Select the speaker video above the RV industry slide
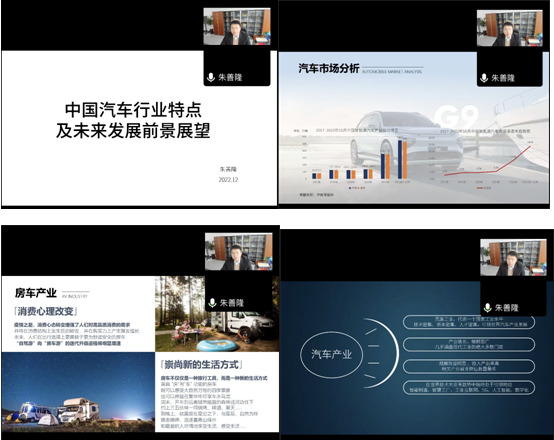Screen dimensions: 554x440 coord(239,252)
